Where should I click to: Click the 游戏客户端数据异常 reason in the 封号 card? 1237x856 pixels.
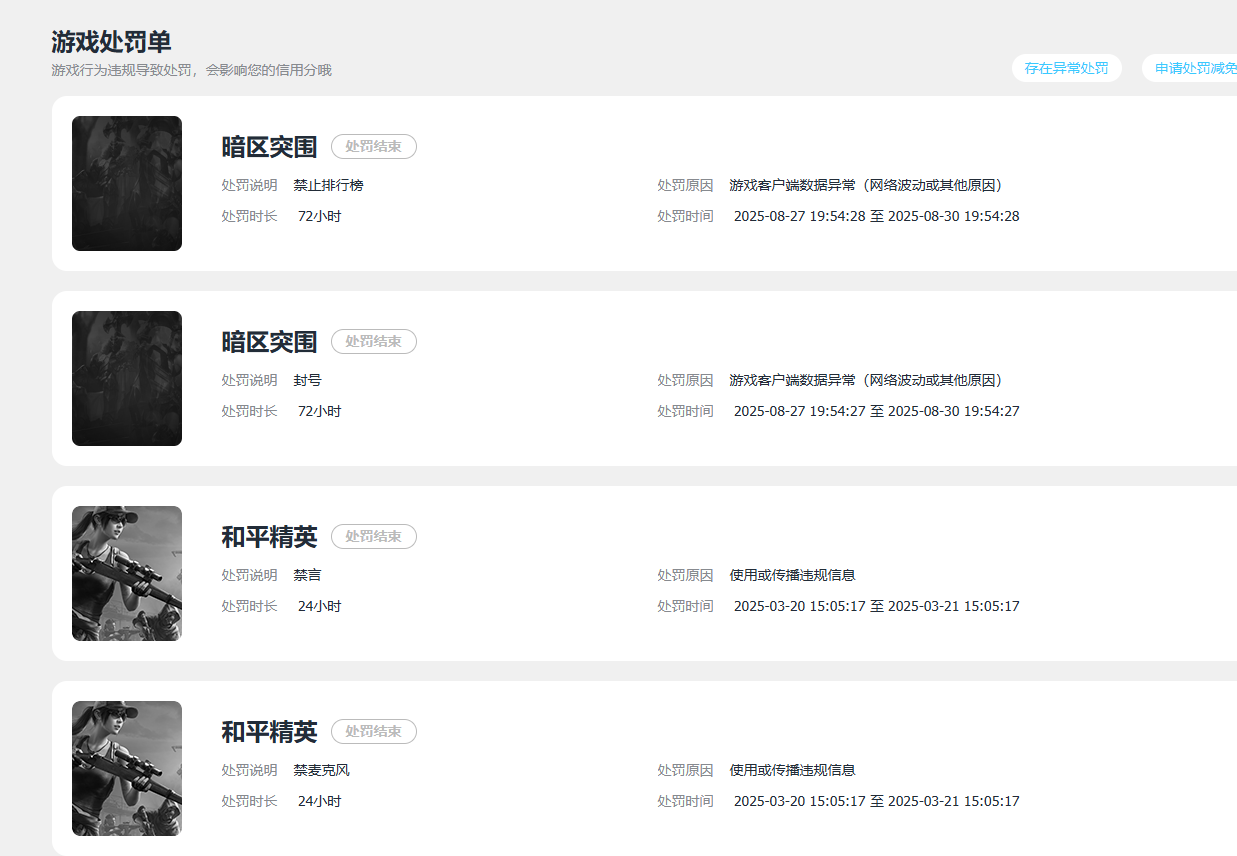[x=866, y=380]
